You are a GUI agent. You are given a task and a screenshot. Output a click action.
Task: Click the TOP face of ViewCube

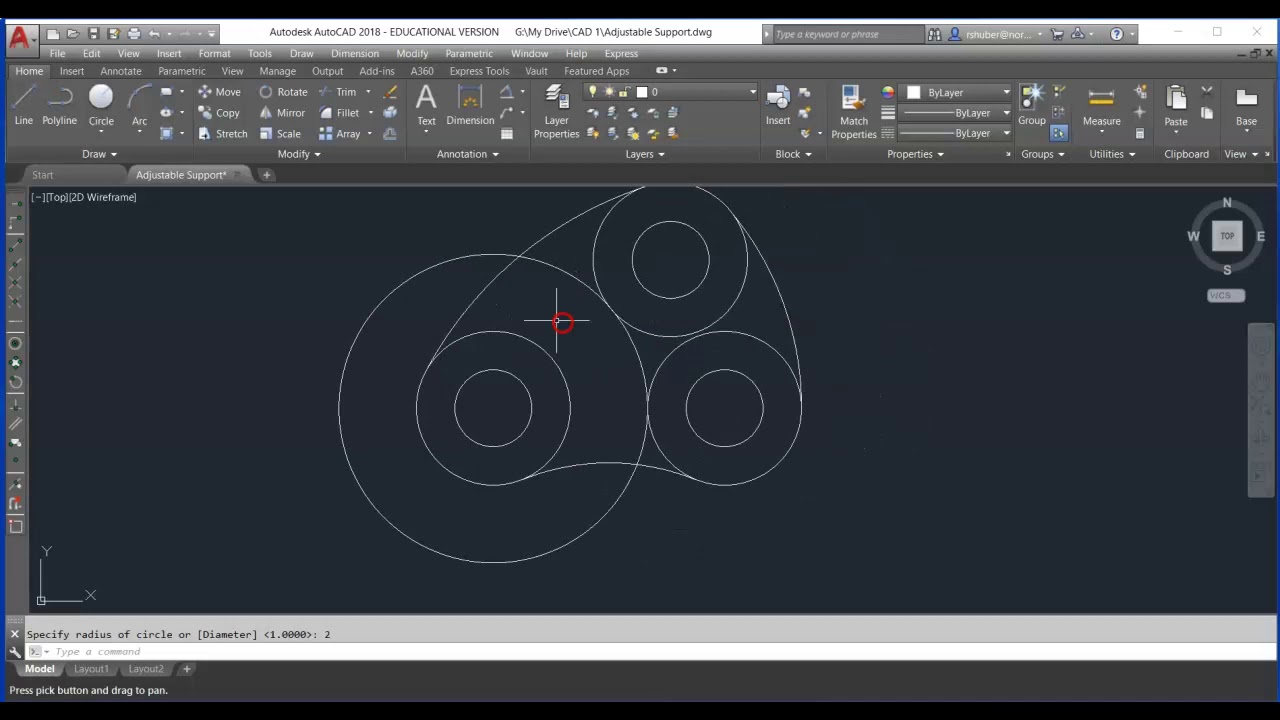[1227, 236]
